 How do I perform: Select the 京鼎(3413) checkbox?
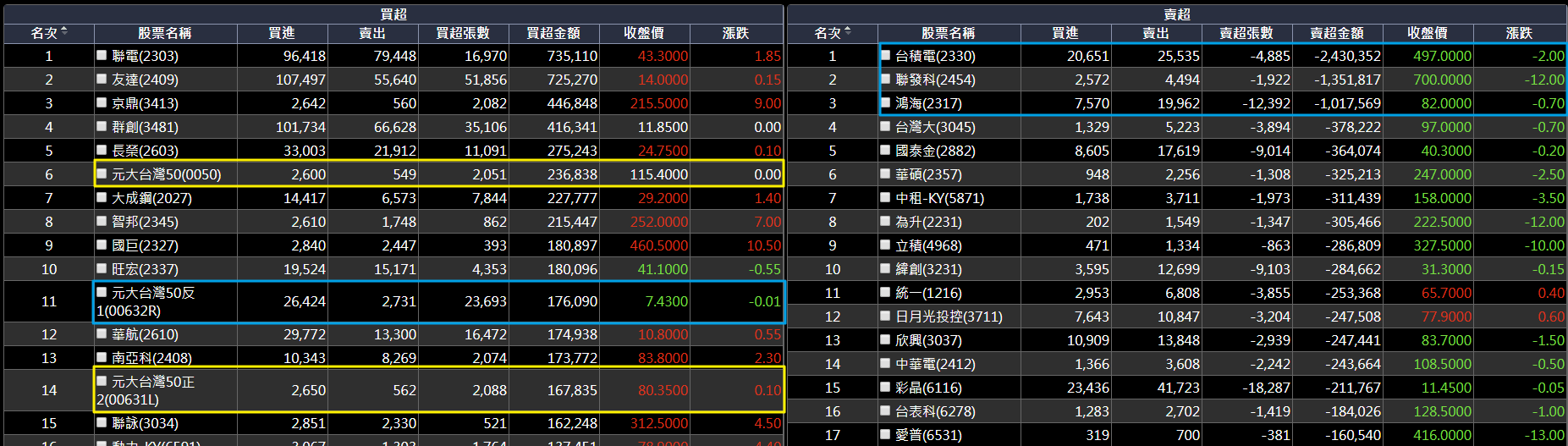(102, 102)
